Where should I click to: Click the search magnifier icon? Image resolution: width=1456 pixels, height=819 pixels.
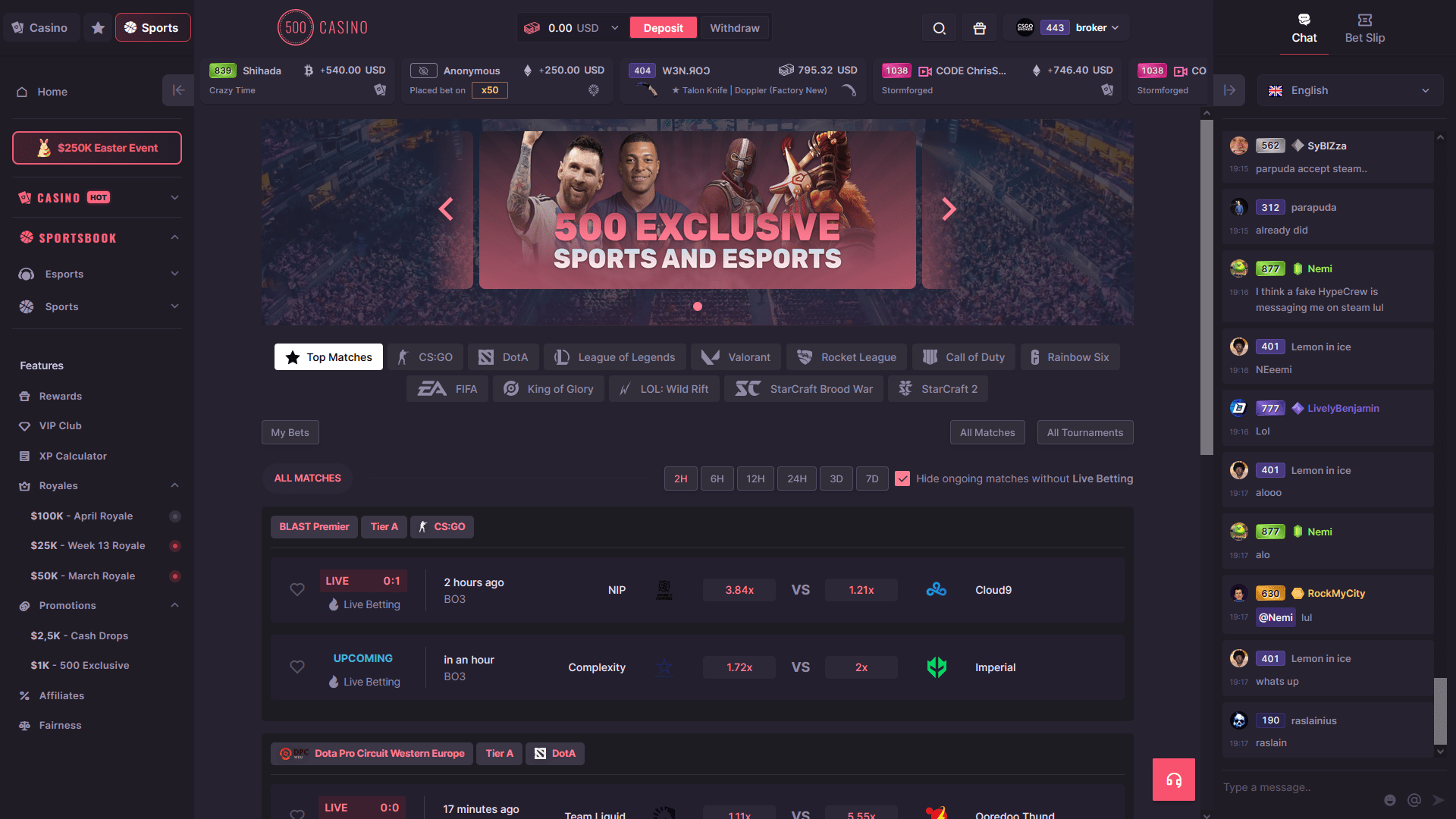pos(939,28)
